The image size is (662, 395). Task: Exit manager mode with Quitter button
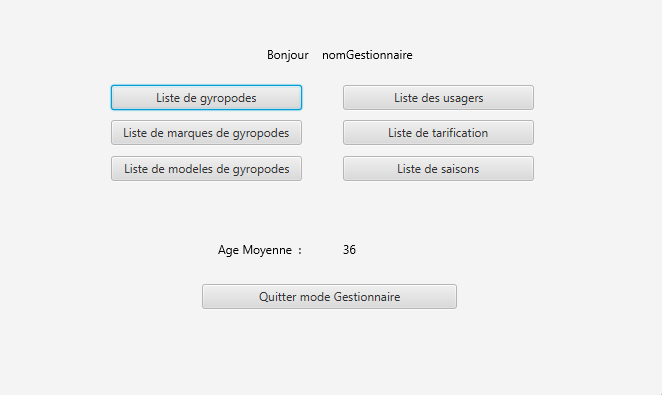329,296
